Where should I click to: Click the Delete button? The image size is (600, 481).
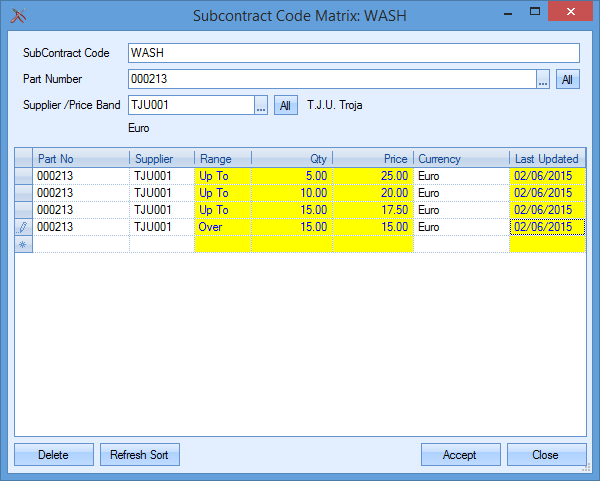coord(53,455)
